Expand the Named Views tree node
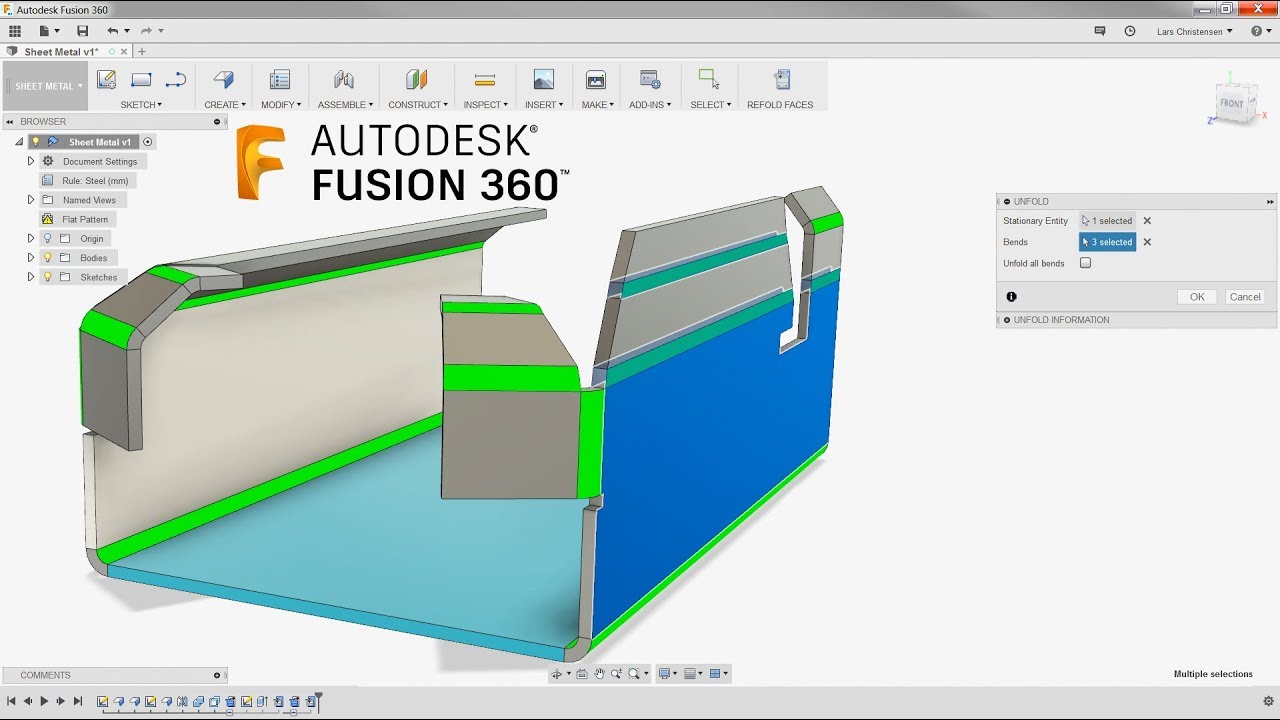This screenshot has height=720, width=1280. coord(30,200)
